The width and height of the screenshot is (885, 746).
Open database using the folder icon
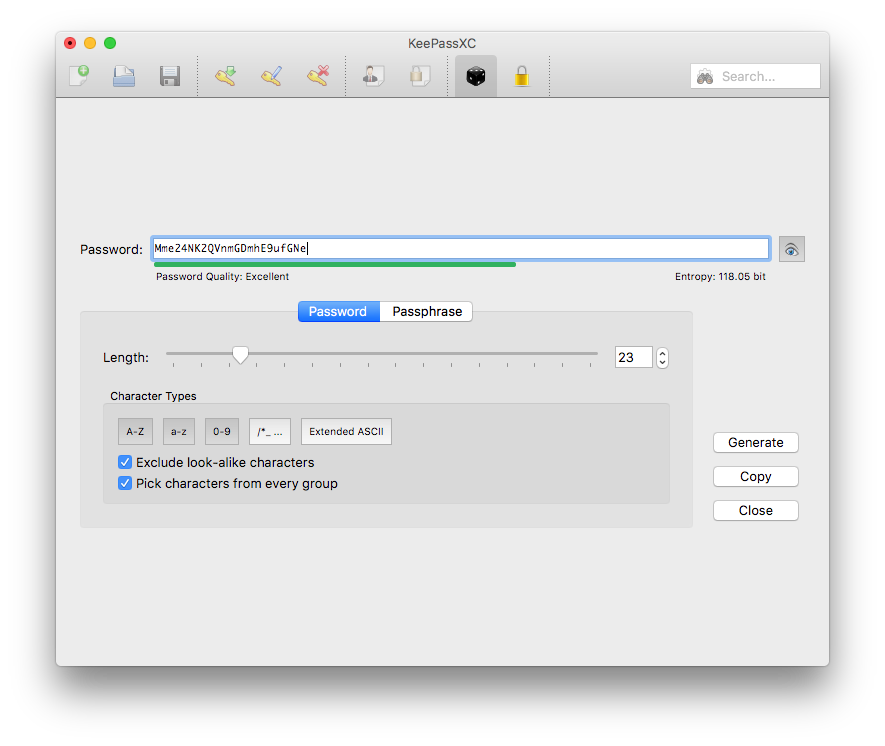tap(124, 76)
